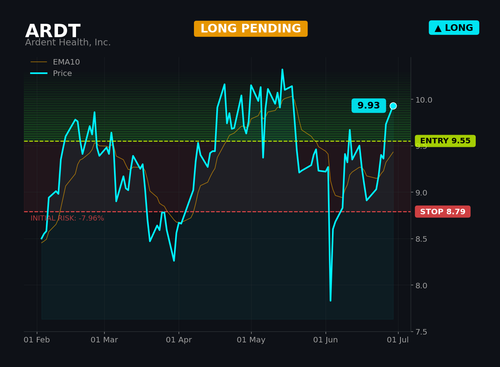Click the LONG PENDING status badge
The image size is (500, 367).
(251, 29)
